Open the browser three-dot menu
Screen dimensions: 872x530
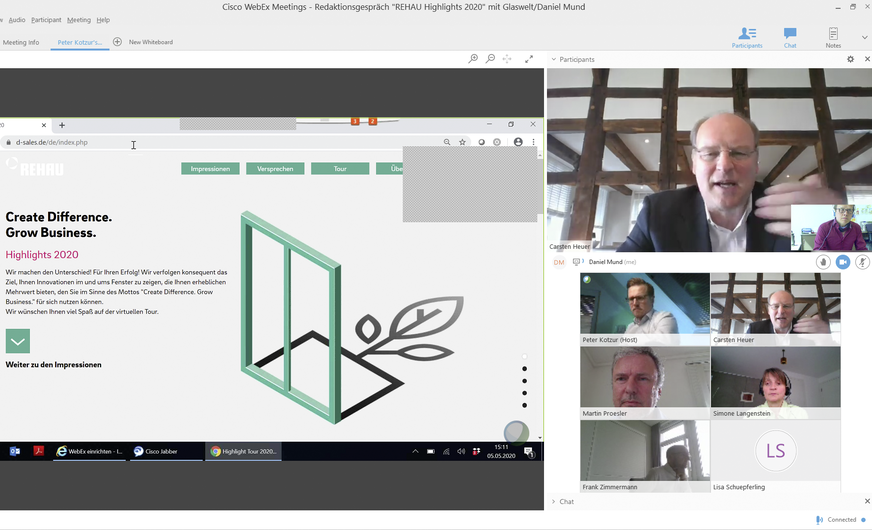[x=533, y=142]
